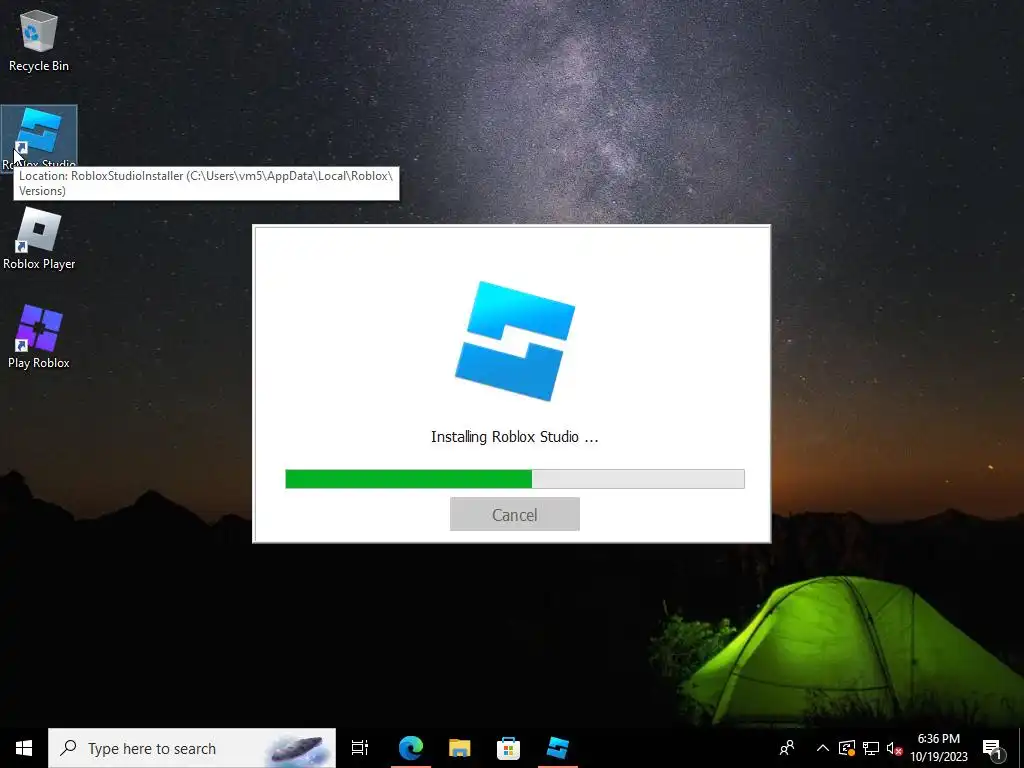Click the search highlight image in search box

pyautogui.click(x=297, y=748)
